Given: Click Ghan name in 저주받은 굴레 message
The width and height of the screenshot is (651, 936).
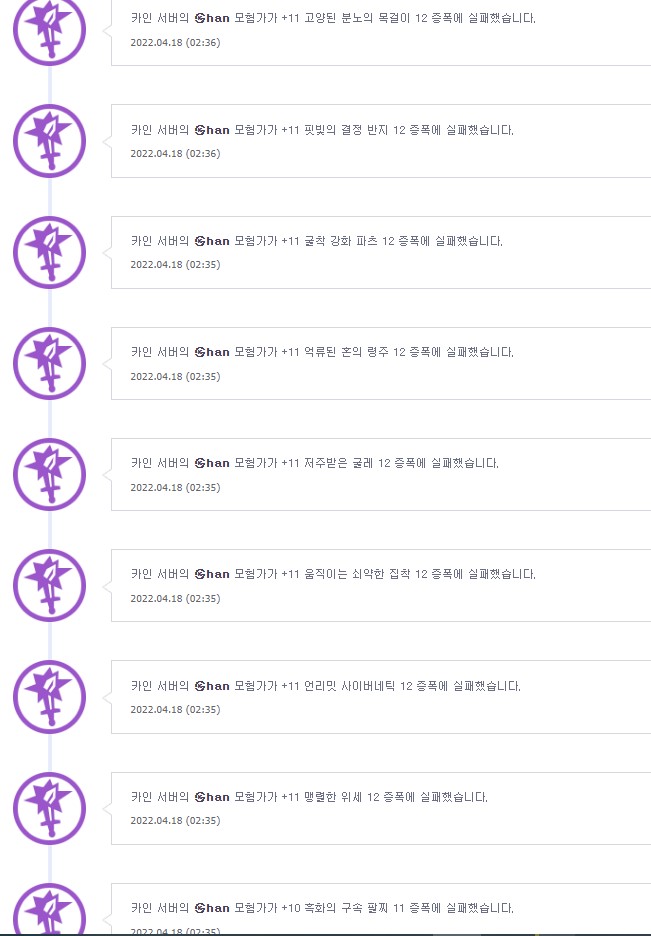Looking at the screenshot, I should pyautogui.click(x=212, y=463).
